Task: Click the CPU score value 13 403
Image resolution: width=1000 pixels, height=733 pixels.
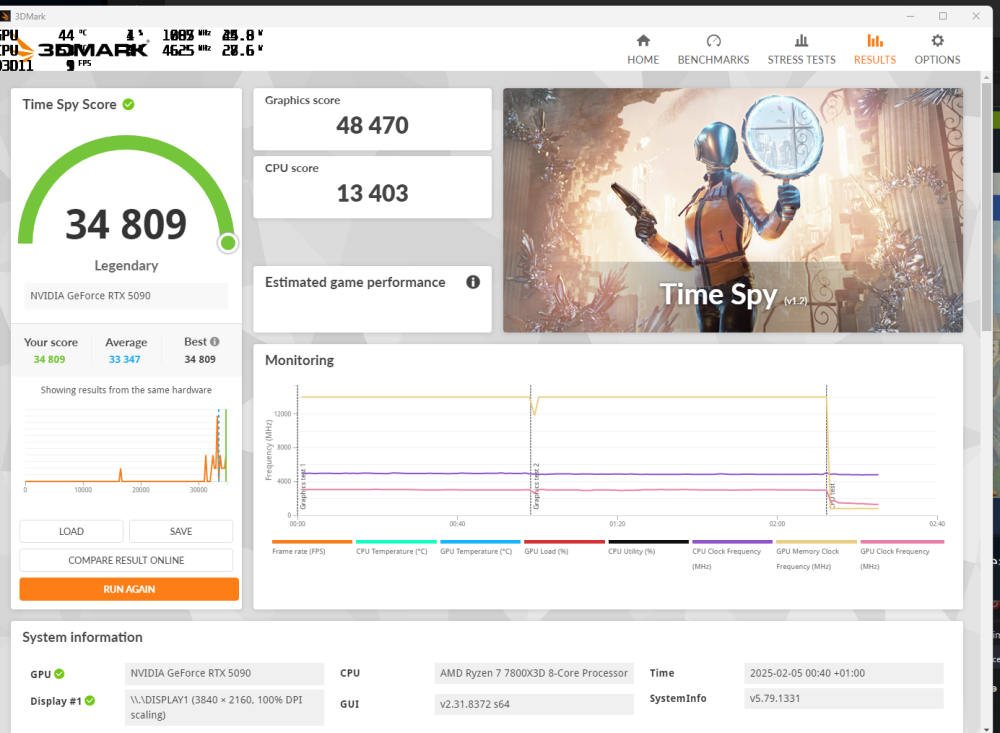Action: (x=372, y=193)
